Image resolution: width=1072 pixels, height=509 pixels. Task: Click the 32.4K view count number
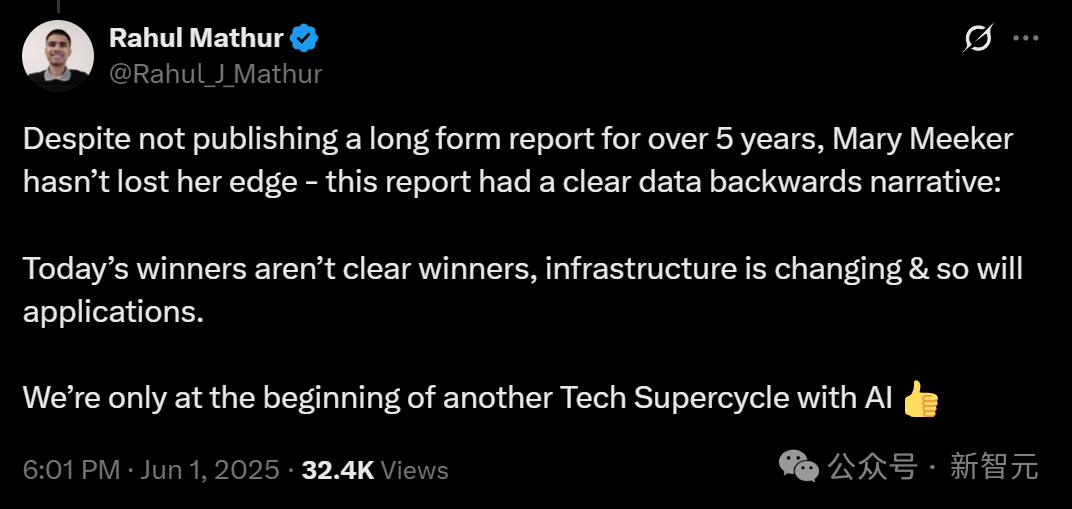point(338,470)
